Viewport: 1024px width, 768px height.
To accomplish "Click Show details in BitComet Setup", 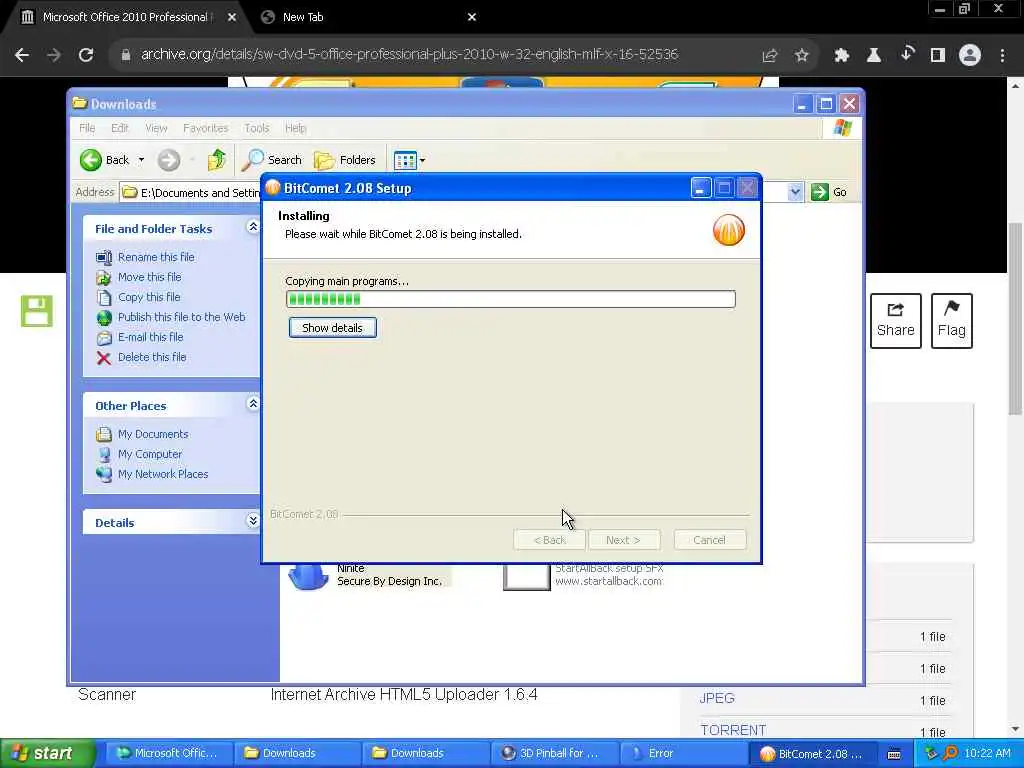I will coord(332,328).
